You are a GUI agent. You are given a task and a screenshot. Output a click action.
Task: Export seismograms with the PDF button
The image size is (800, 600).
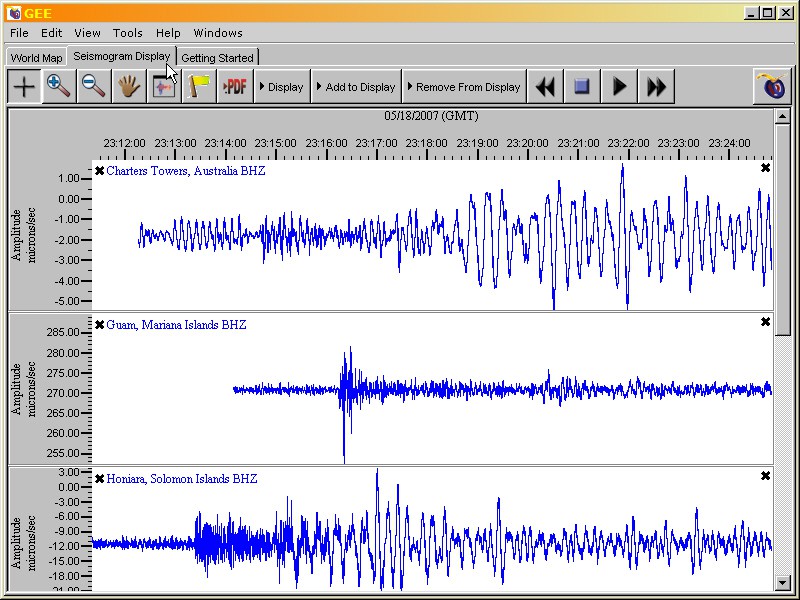[235, 87]
